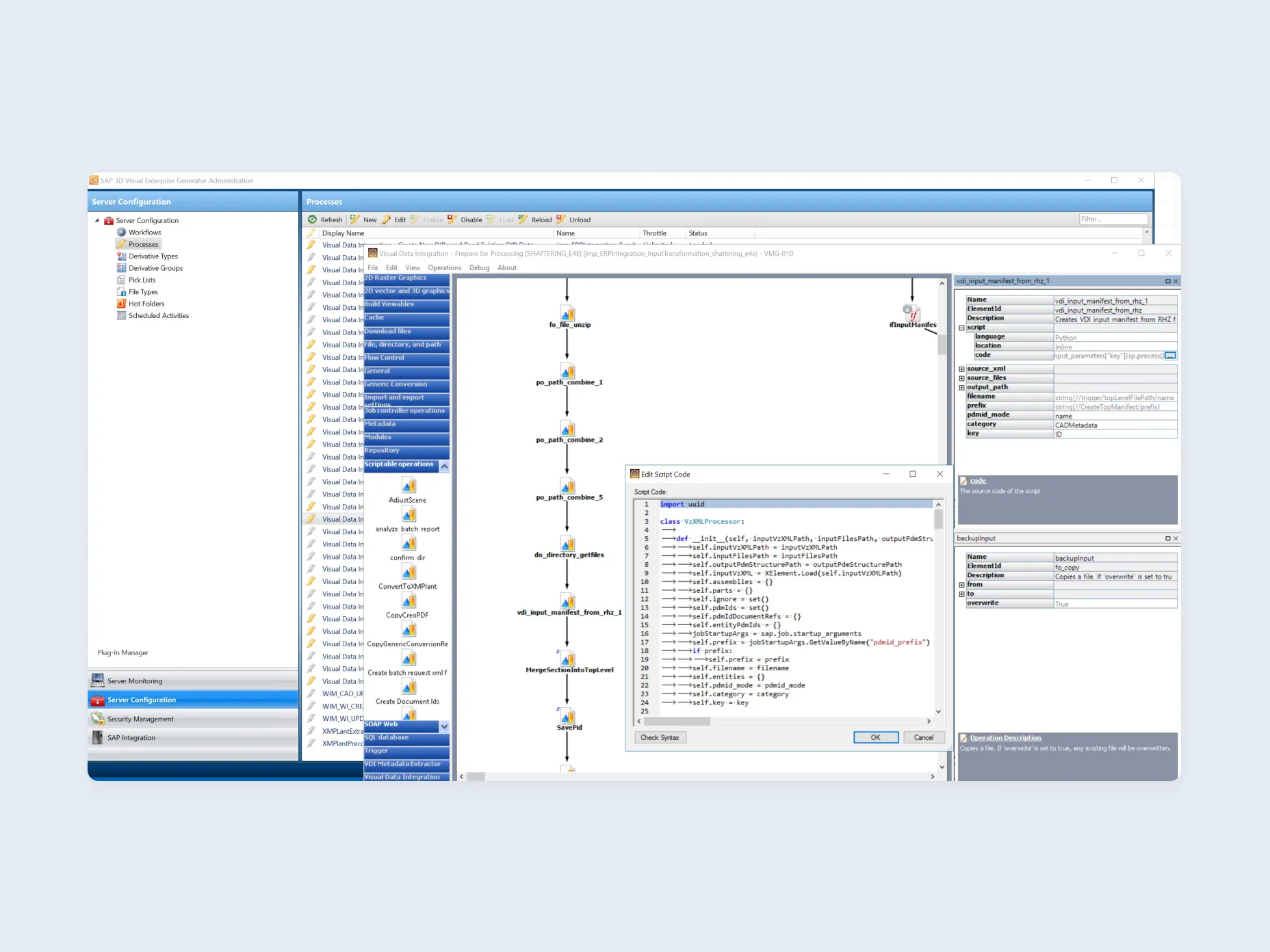Click the script code horizontal scrollbar thumb
The height and width of the screenshot is (952, 1270).
(x=677, y=721)
